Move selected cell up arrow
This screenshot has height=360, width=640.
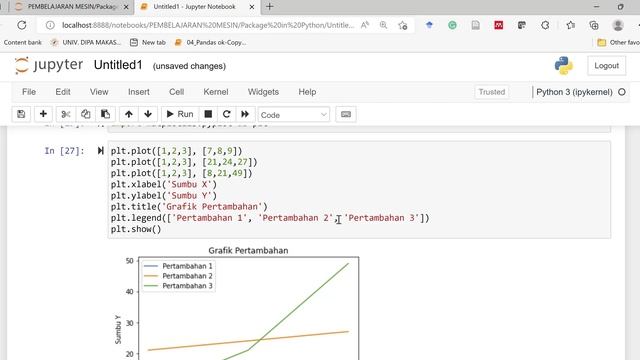(x=129, y=114)
